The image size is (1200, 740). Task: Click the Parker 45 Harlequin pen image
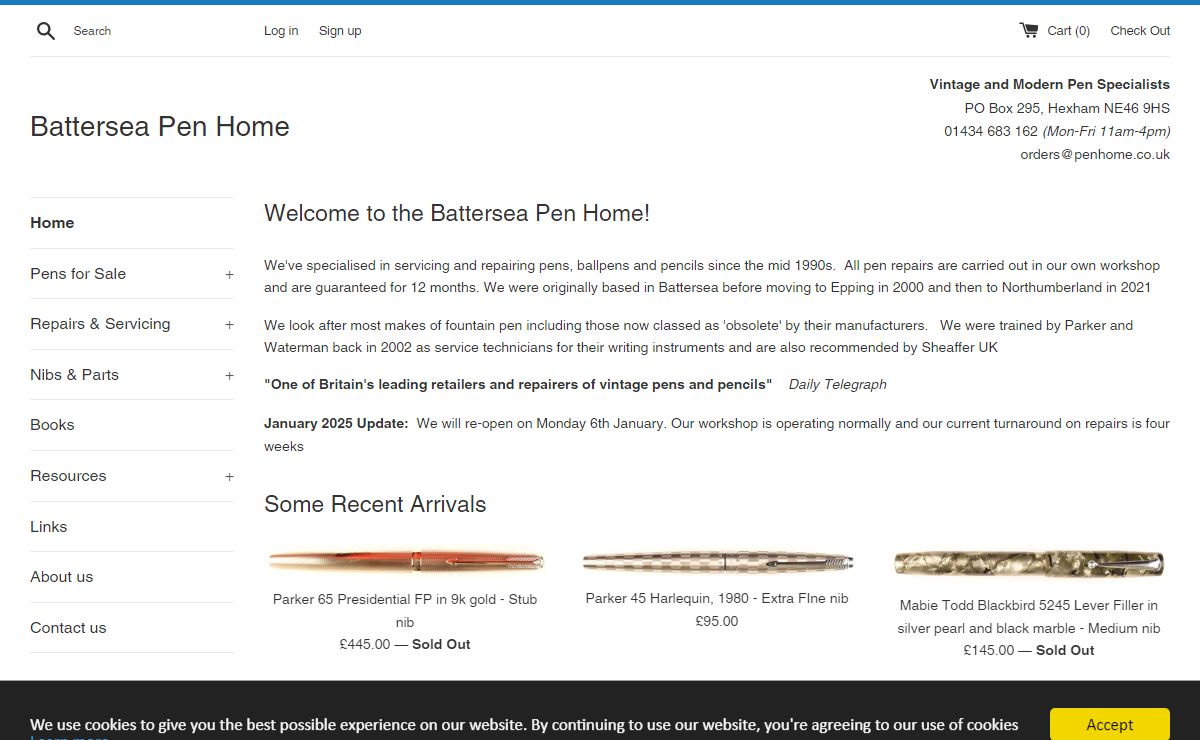click(x=717, y=561)
